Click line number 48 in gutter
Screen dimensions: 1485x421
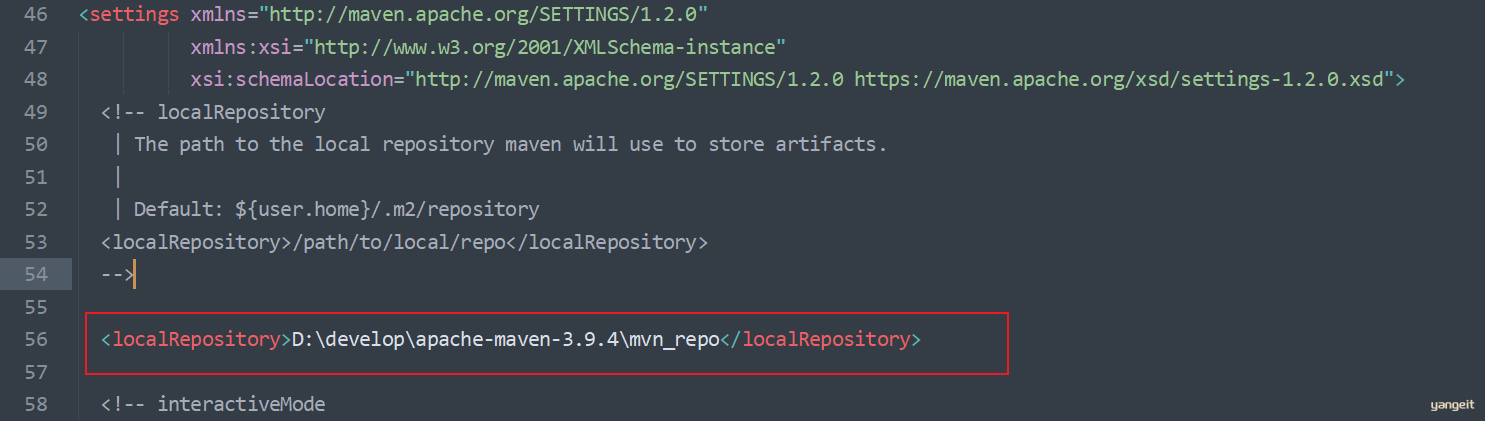coord(36,80)
